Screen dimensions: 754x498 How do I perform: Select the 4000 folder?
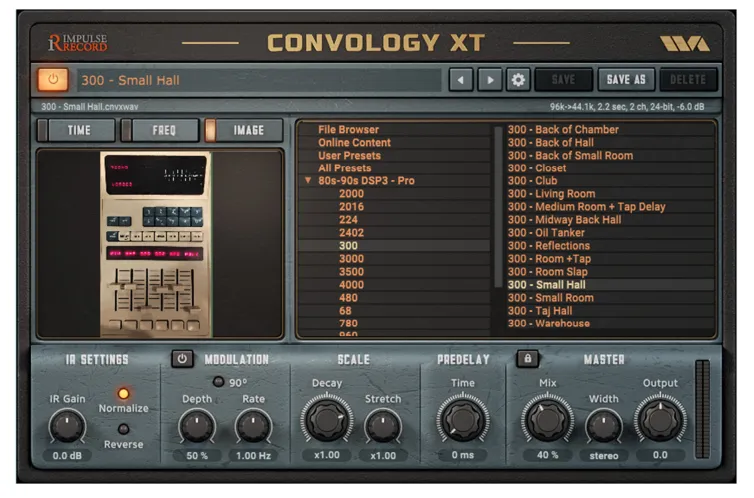[352, 285]
